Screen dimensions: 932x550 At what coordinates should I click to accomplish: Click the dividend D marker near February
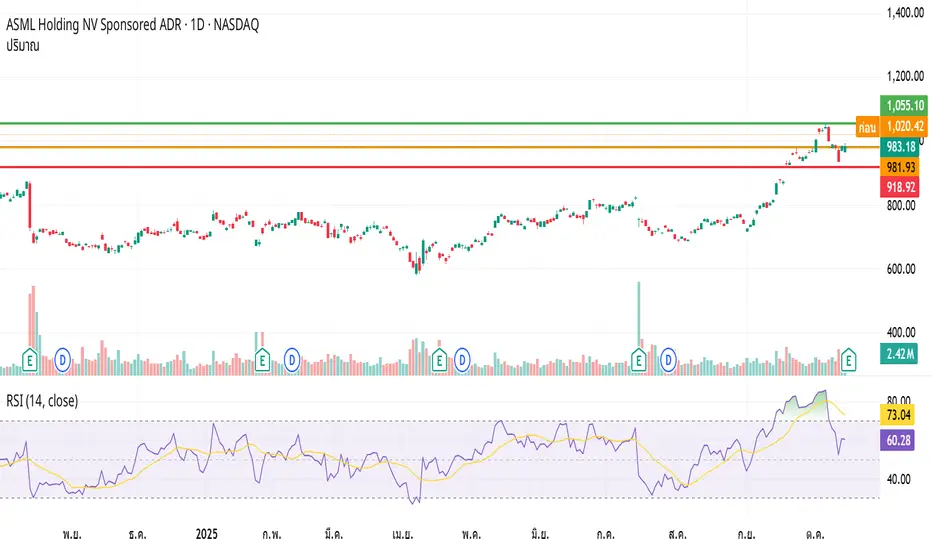pos(291,360)
